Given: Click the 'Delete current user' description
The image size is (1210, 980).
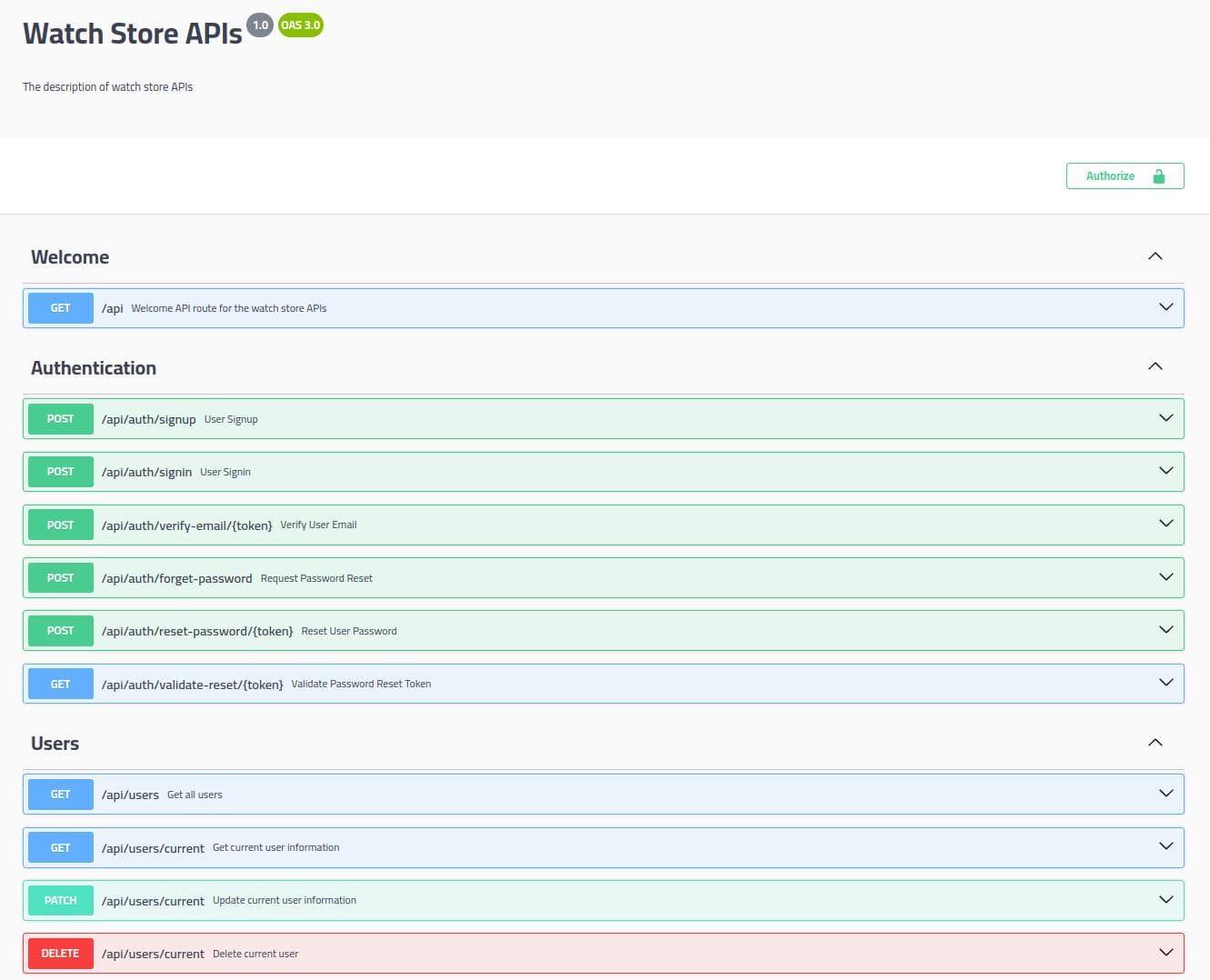Looking at the screenshot, I should coord(255,954).
